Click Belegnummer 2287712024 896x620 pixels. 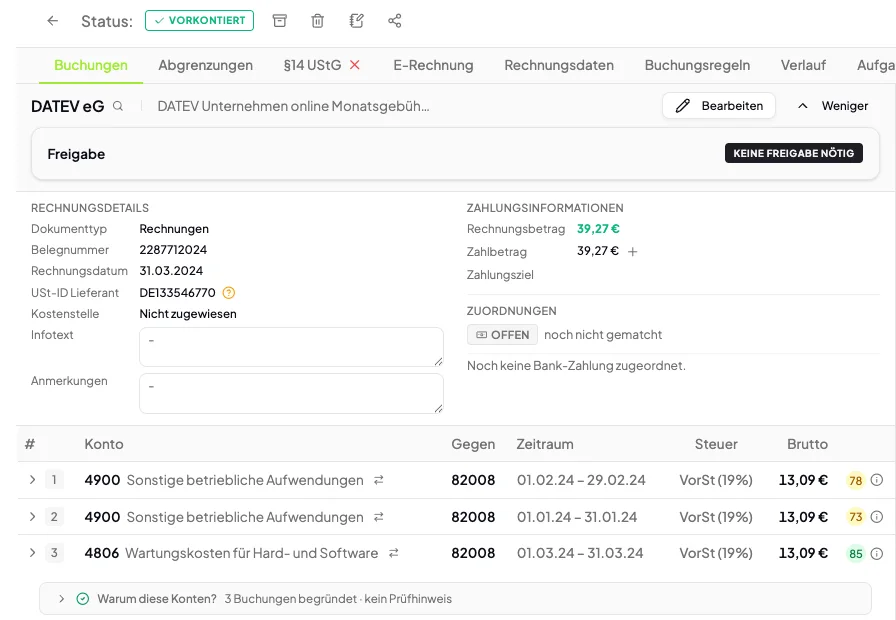coord(173,250)
